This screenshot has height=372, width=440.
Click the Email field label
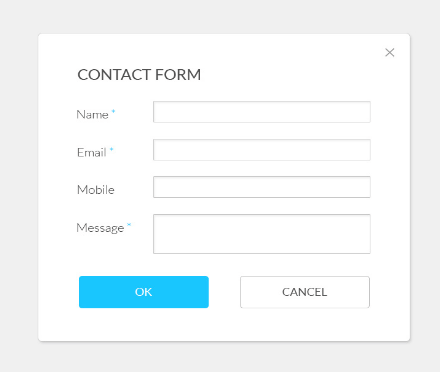(x=92, y=153)
